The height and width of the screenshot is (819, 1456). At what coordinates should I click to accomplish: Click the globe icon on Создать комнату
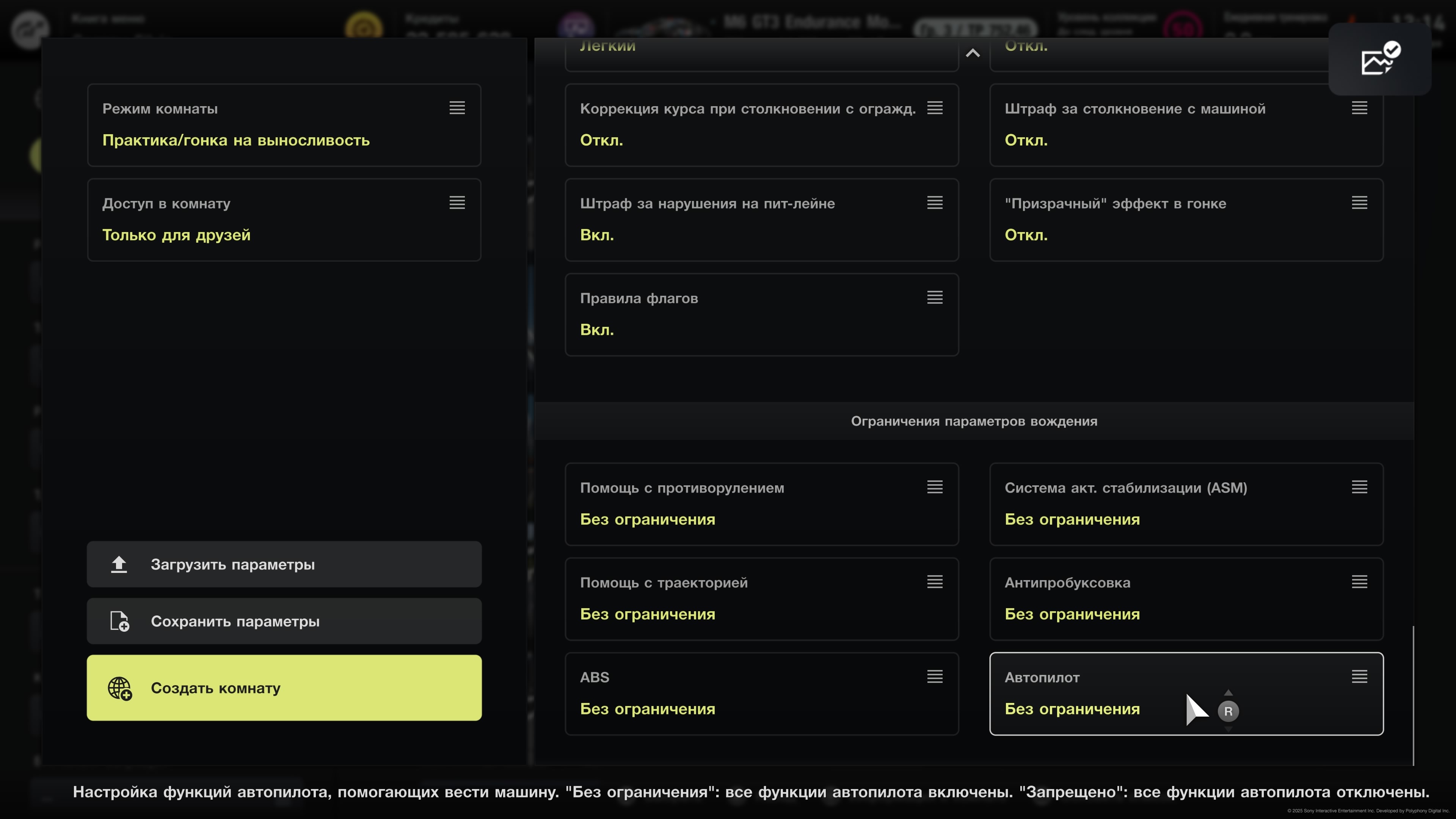[120, 688]
